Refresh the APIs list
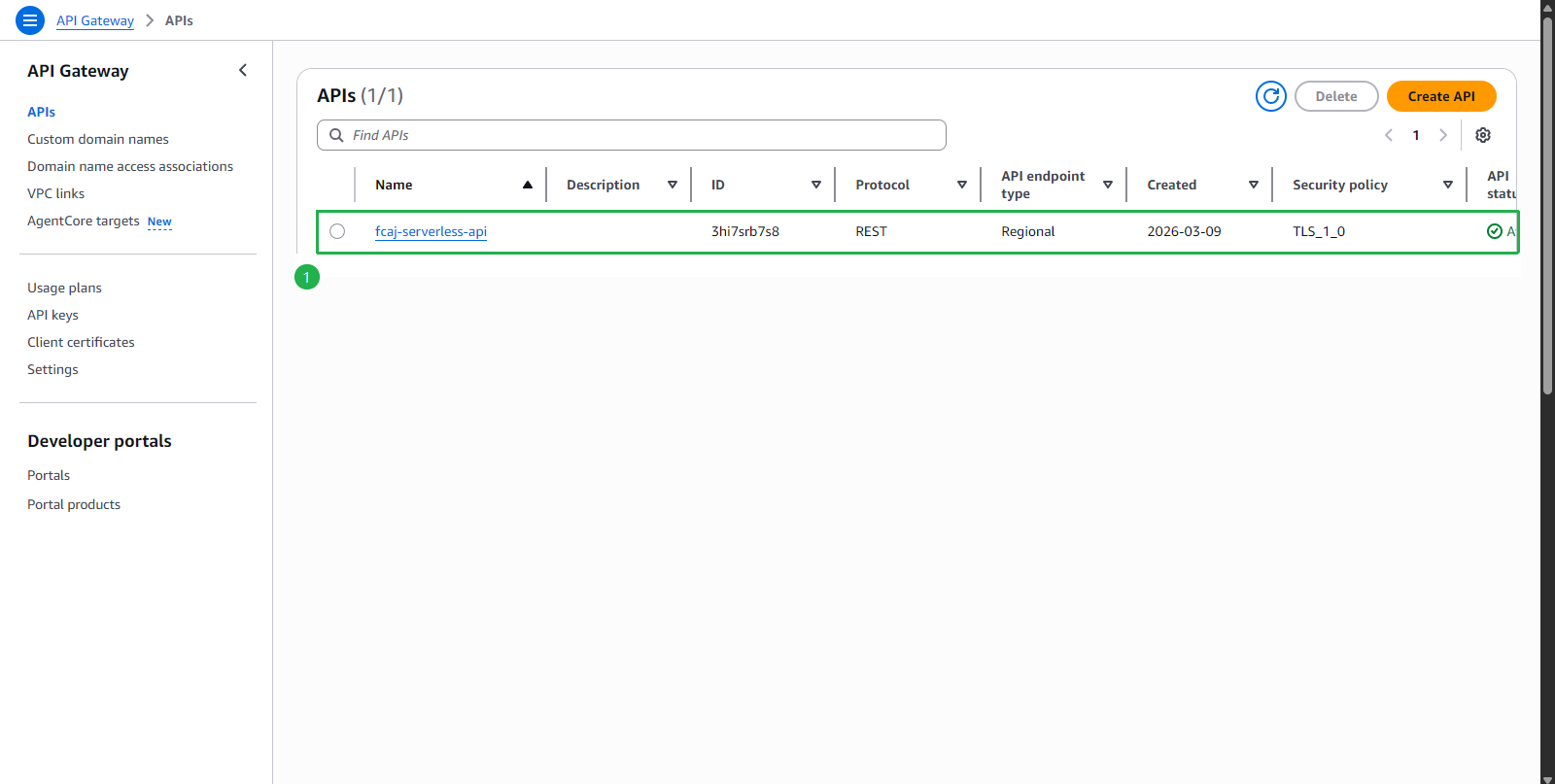 1271,96
